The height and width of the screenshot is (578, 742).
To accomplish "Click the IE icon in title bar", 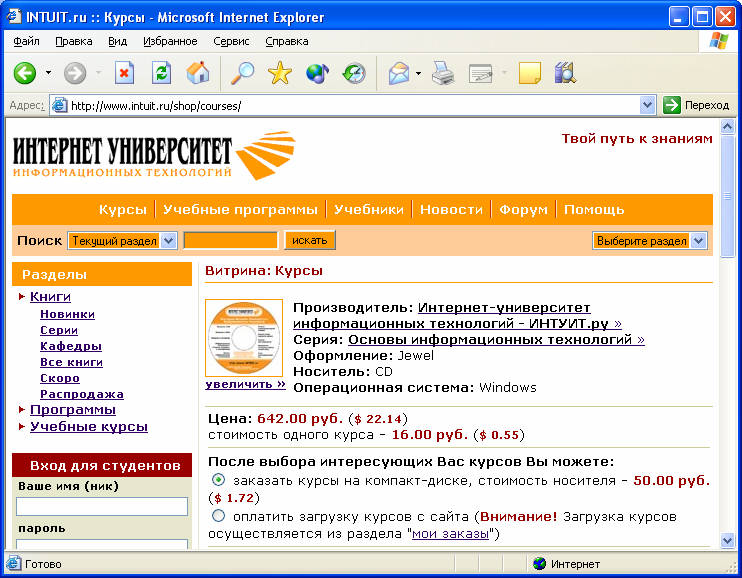I will [x=14, y=17].
